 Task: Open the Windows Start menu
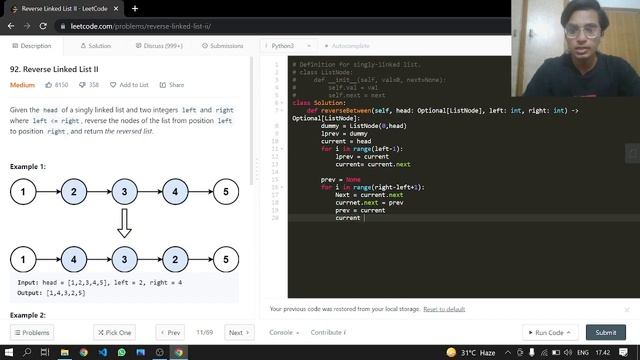[x=8, y=352]
